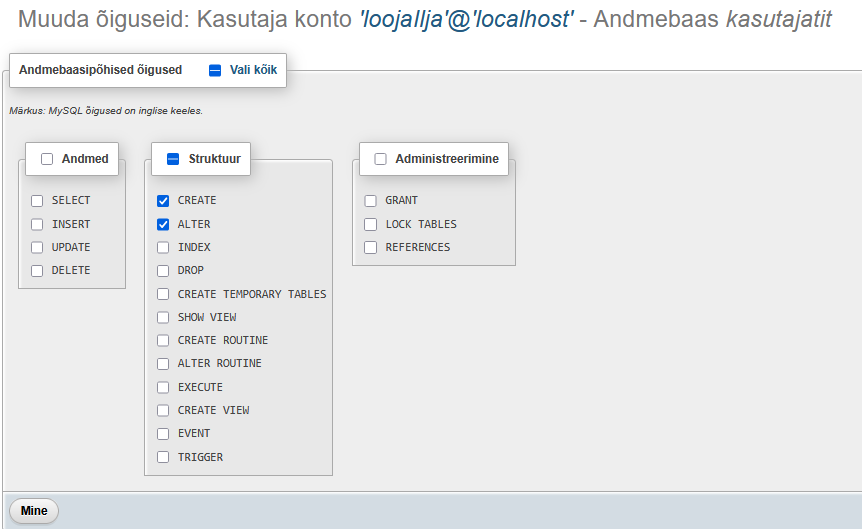This screenshot has width=862, height=529.
Task: Toggle the Struktuur group checkbox
Action: tap(173, 159)
